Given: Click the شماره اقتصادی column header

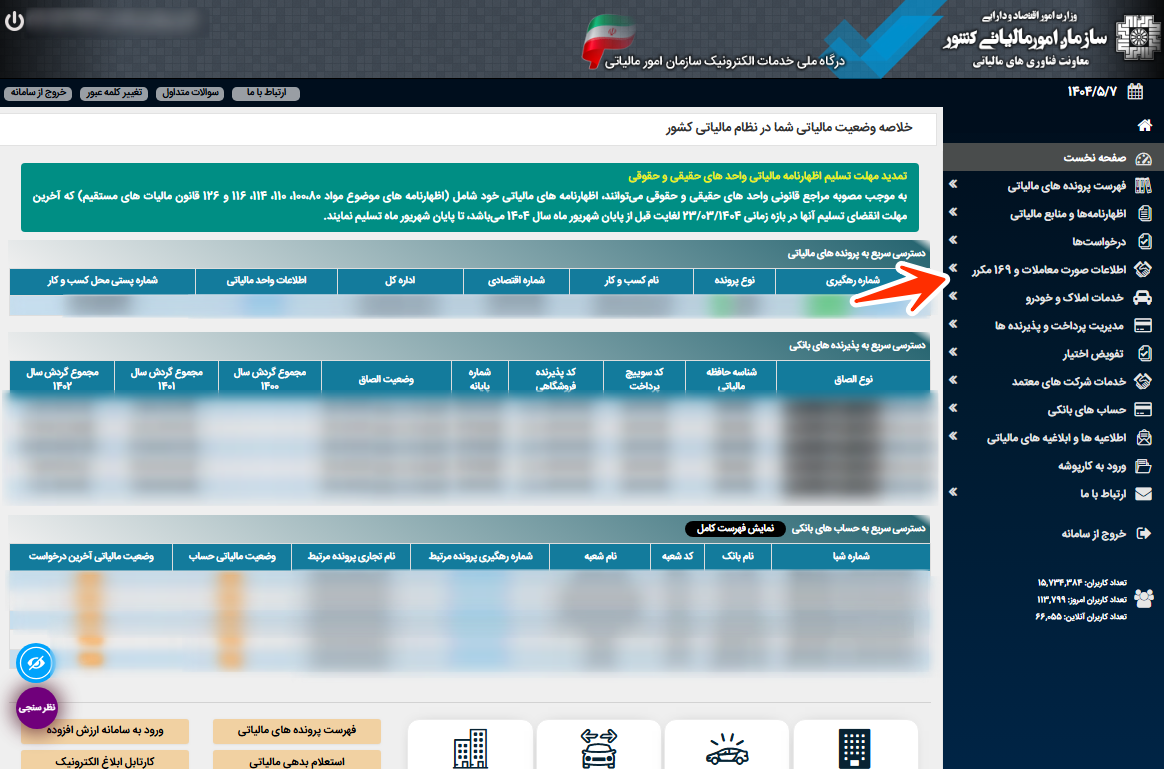Looking at the screenshot, I should (516, 281).
